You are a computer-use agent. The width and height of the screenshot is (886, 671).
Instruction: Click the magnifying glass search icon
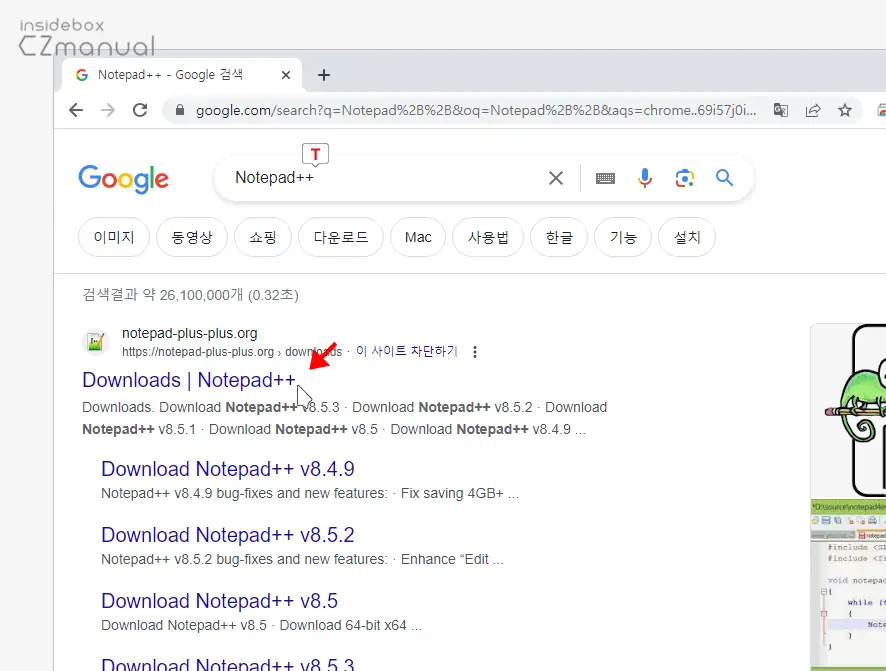(x=724, y=177)
